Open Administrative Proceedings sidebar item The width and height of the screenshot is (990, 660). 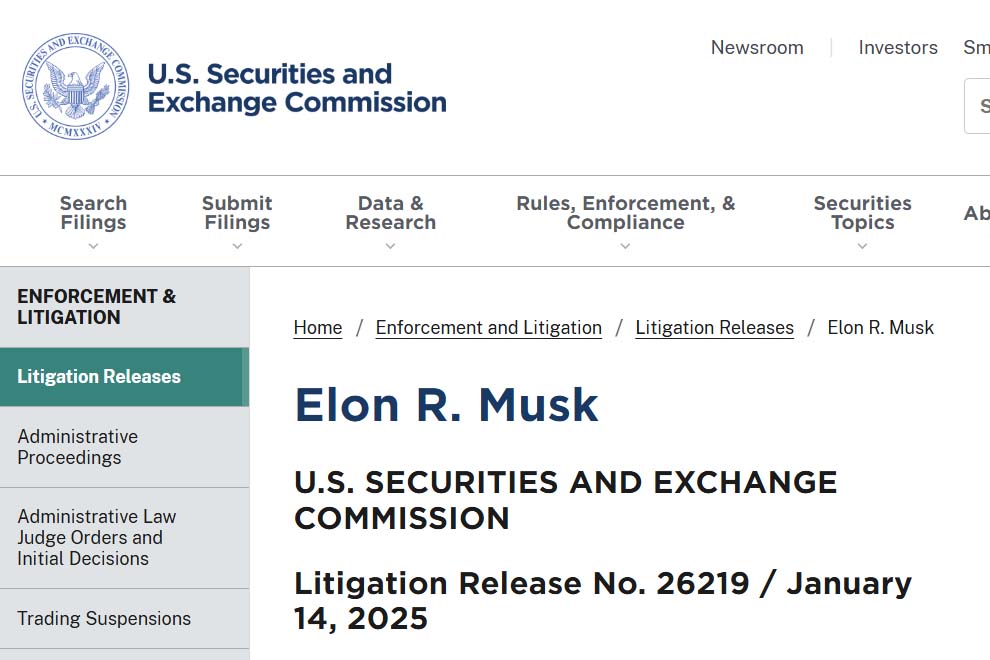pos(78,447)
